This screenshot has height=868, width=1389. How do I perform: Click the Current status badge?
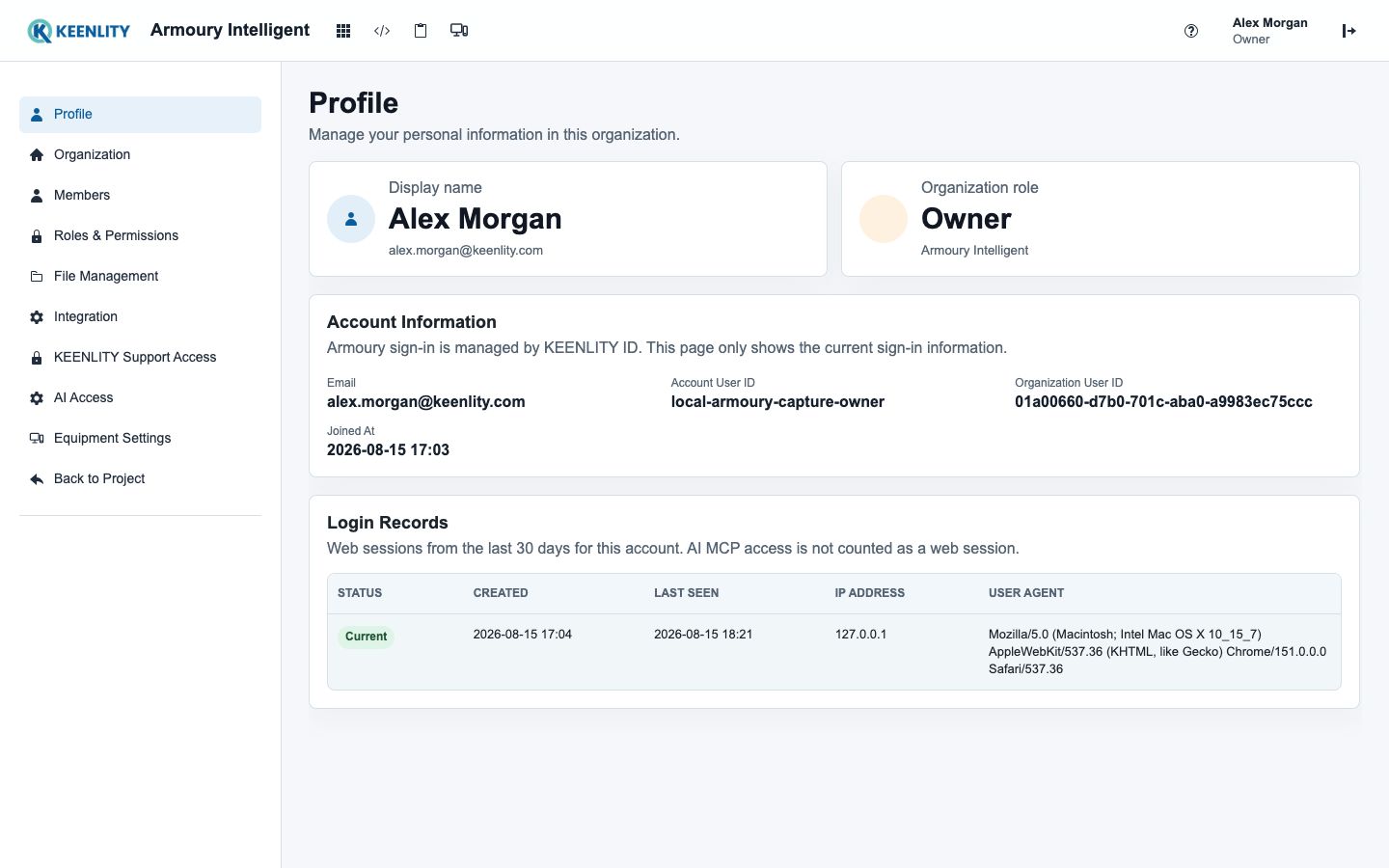click(366, 637)
